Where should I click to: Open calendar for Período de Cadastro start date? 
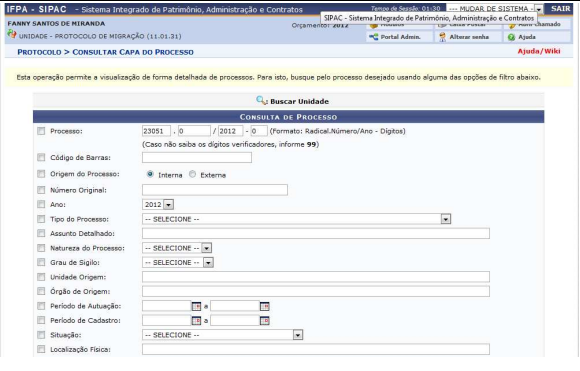[x=196, y=321]
